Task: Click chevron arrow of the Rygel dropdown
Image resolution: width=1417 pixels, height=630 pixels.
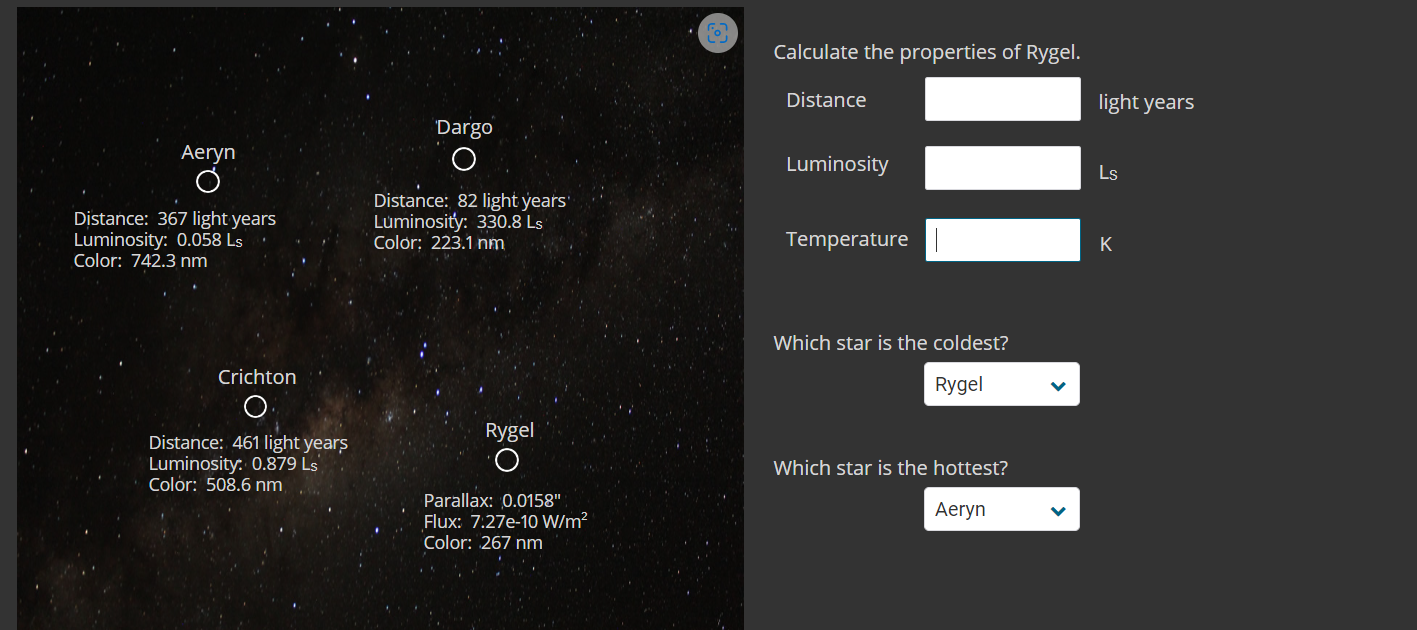Action: click(1058, 386)
